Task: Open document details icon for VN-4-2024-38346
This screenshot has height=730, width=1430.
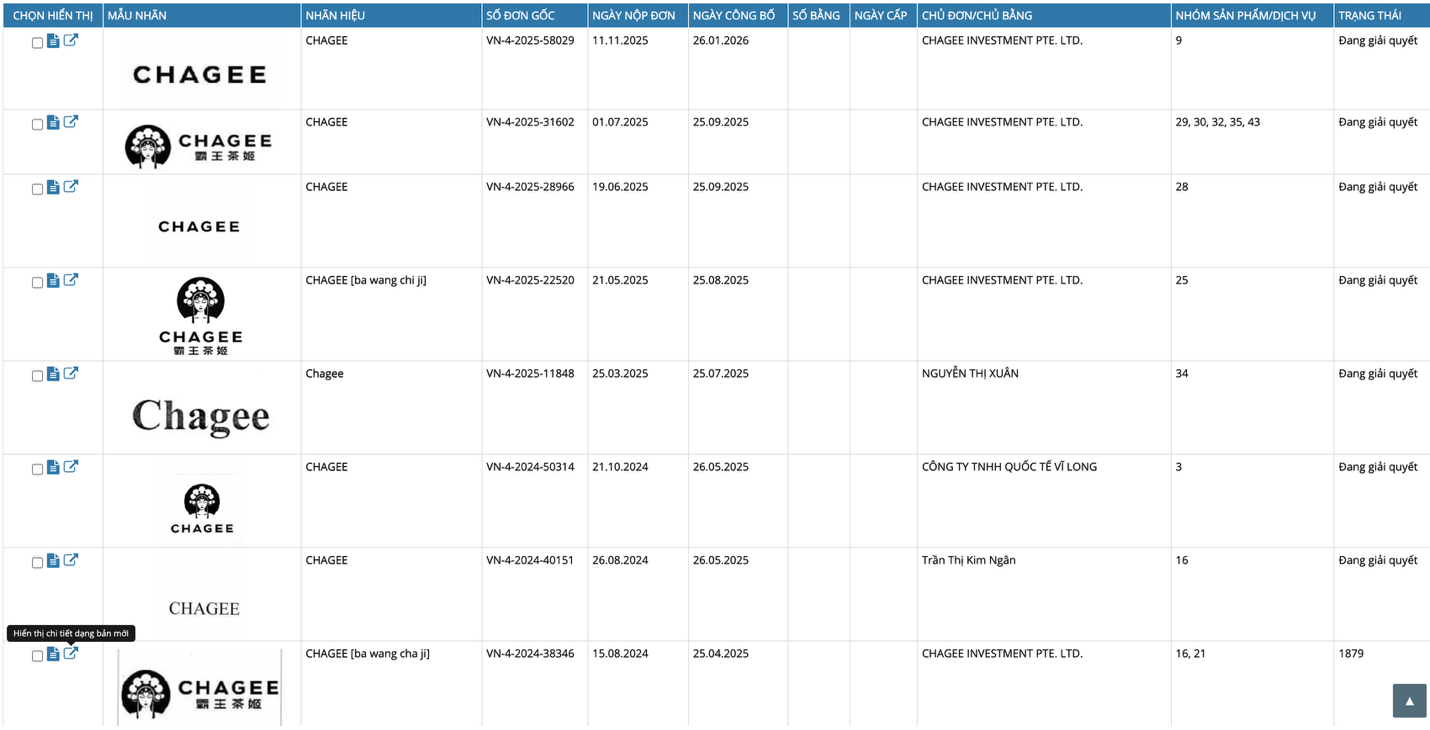Action: pyautogui.click(x=53, y=654)
